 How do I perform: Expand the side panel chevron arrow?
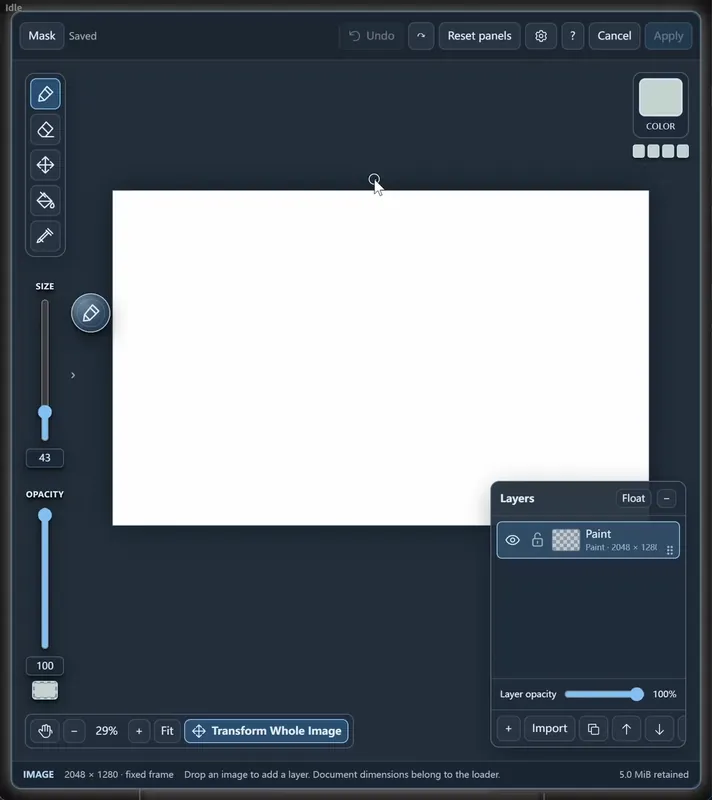[73, 375]
